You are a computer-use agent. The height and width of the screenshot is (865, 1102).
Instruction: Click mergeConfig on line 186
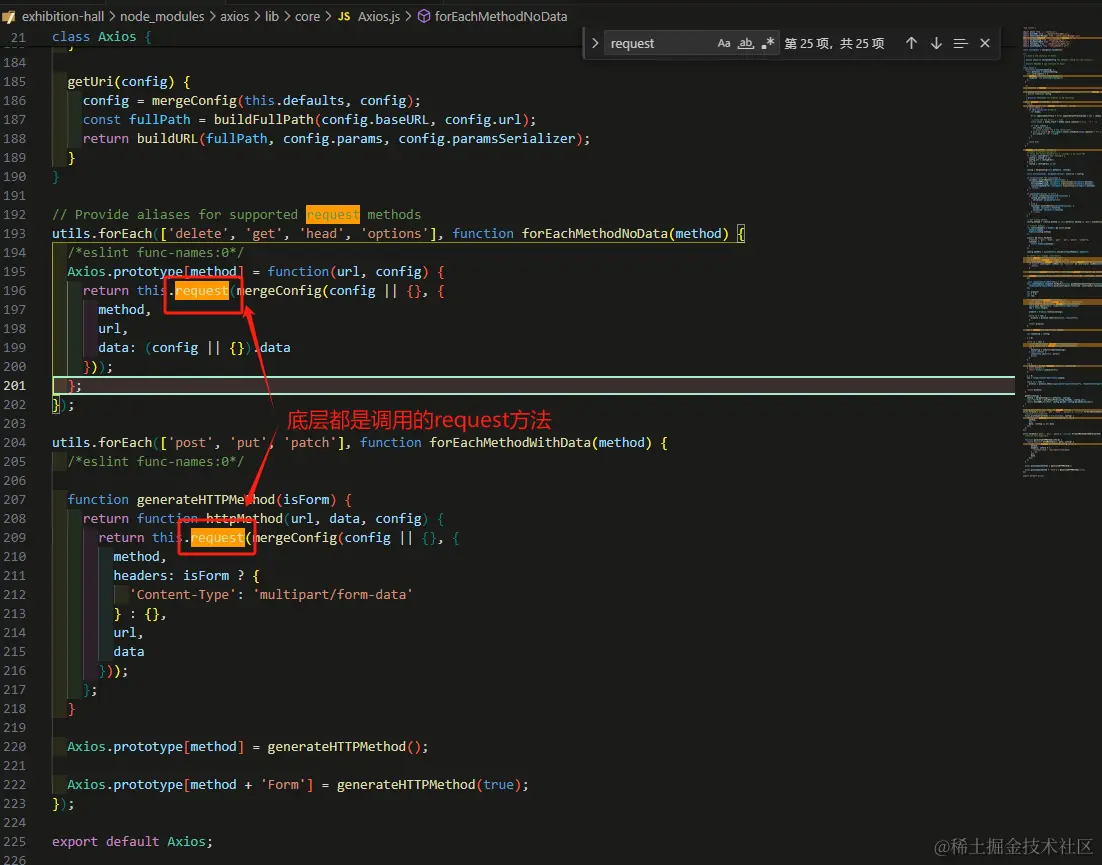(194, 100)
